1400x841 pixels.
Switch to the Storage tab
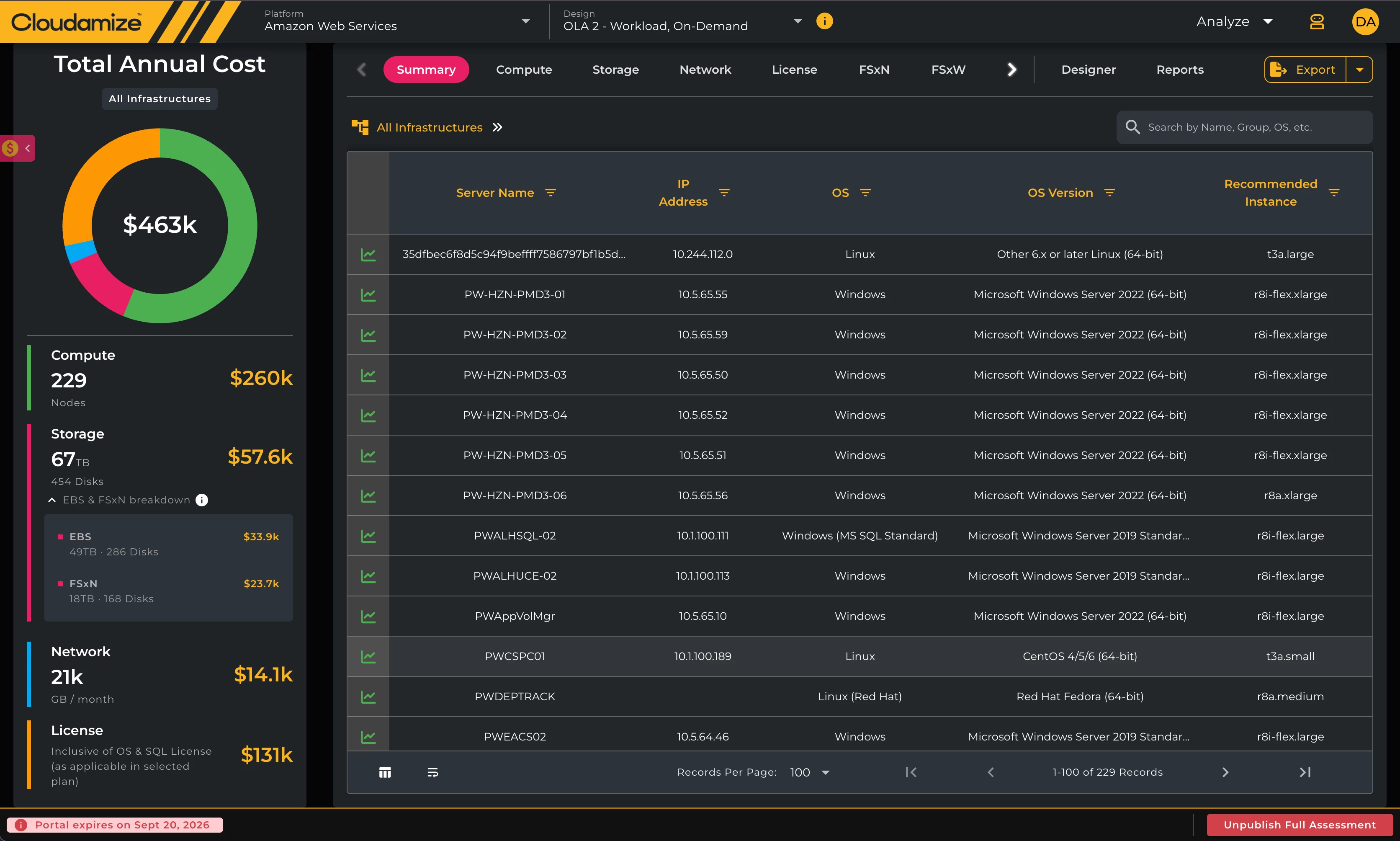(x=615, y=70)
